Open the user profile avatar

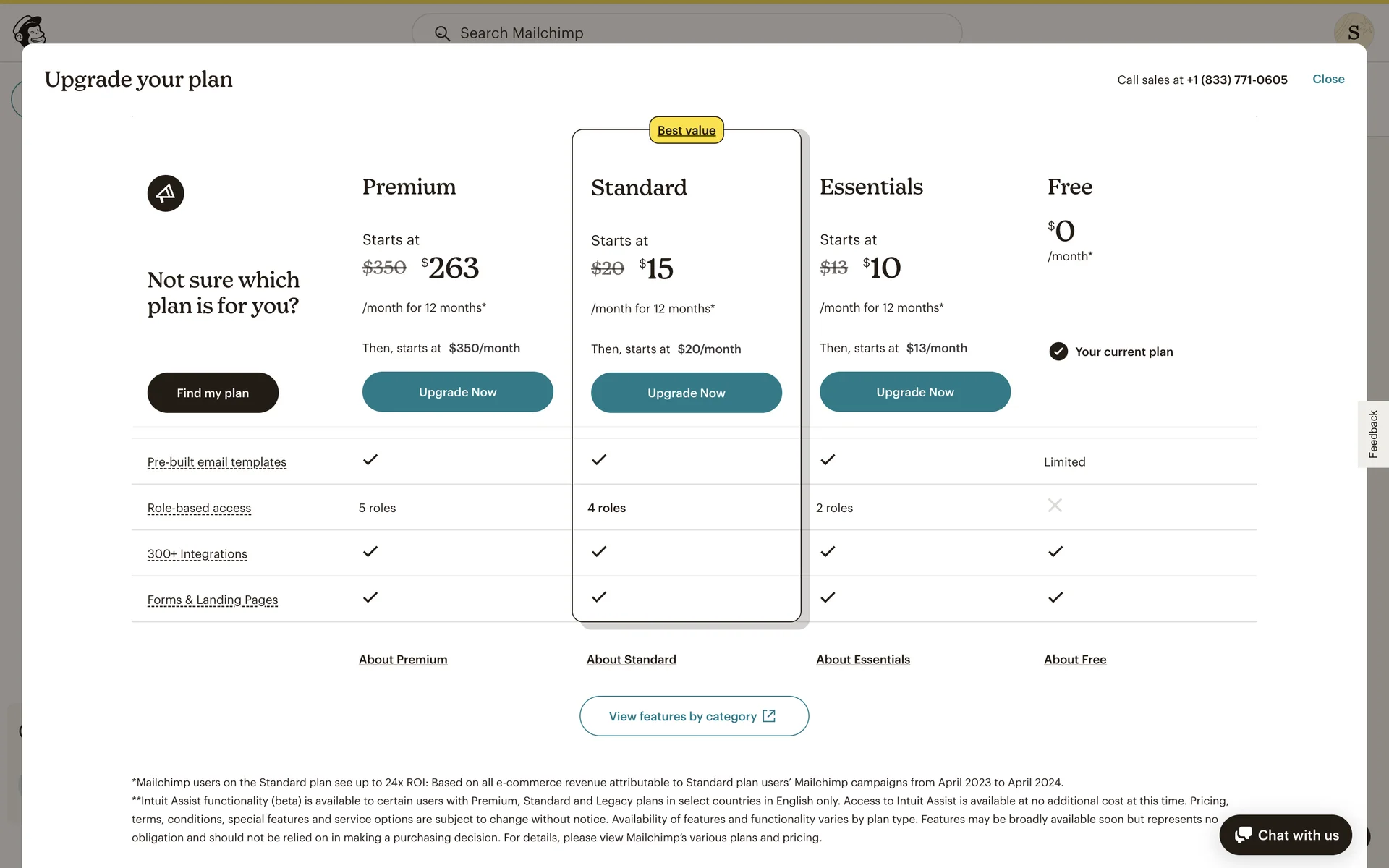pyautogui.click(x=1353, y=32)
